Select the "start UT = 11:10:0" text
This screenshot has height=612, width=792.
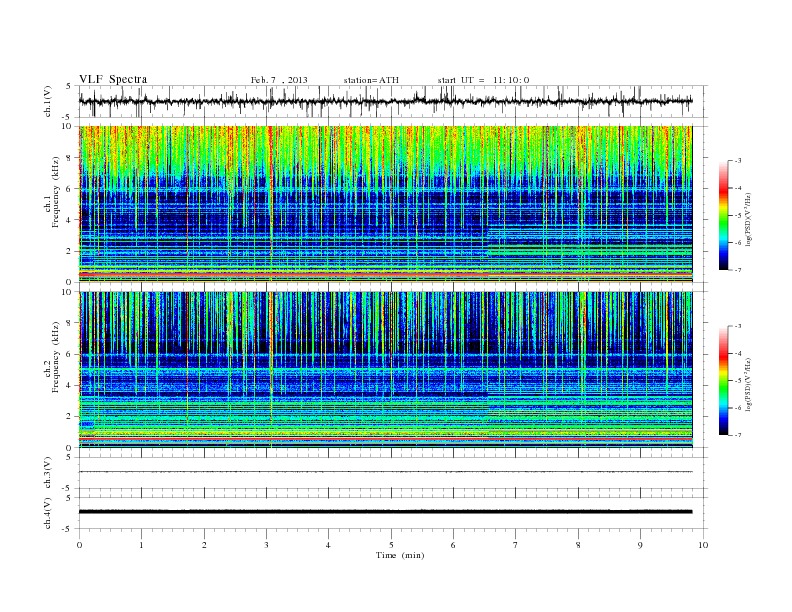pos(483,80)
